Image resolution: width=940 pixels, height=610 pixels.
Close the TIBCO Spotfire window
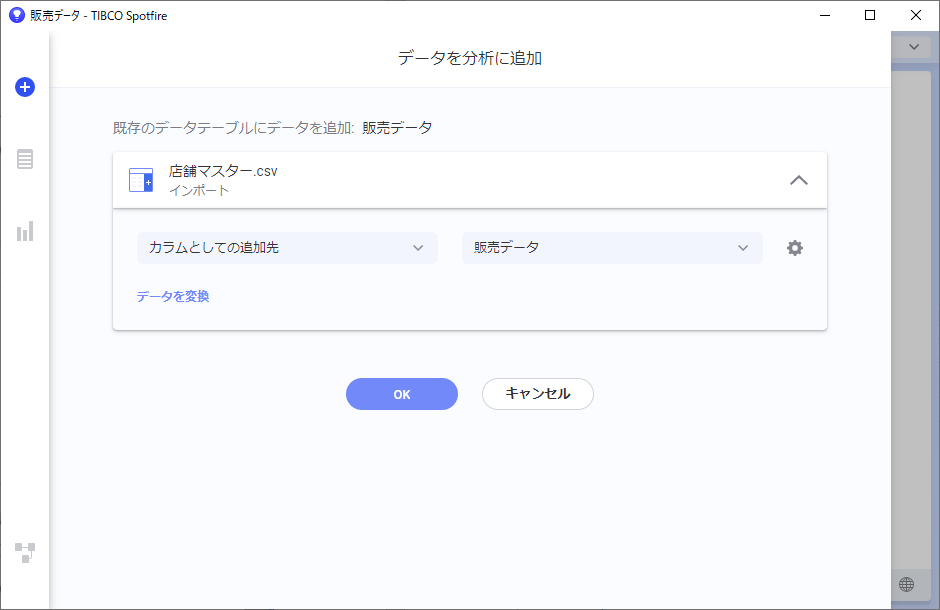click(915, 16)
